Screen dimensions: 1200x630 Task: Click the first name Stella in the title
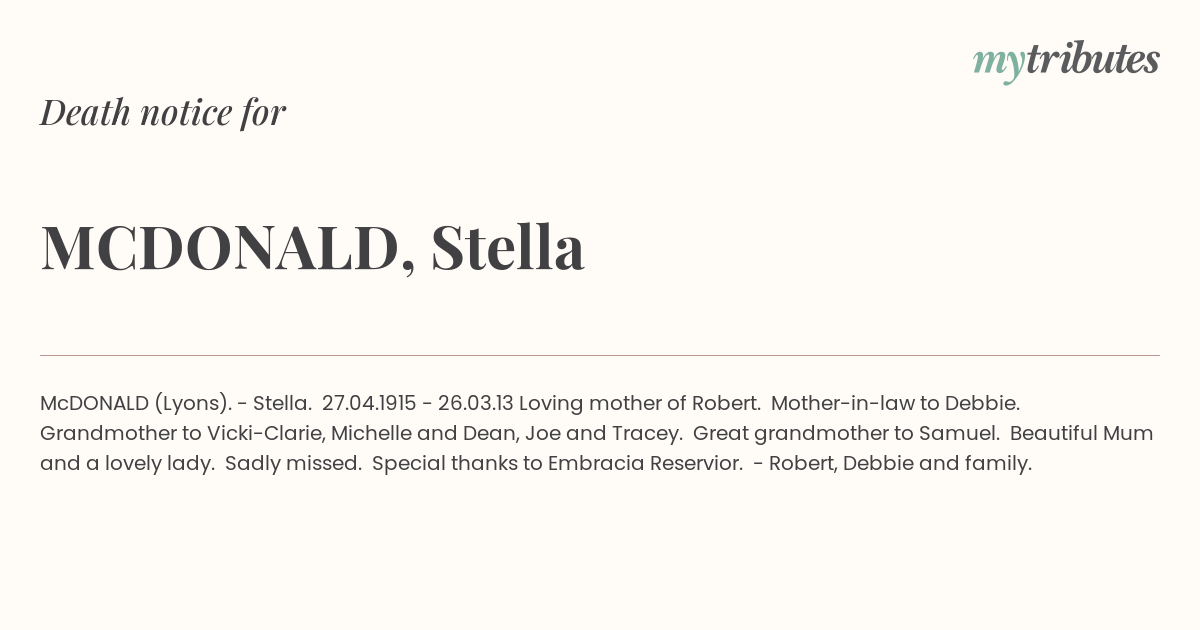(x=508, y=248)
